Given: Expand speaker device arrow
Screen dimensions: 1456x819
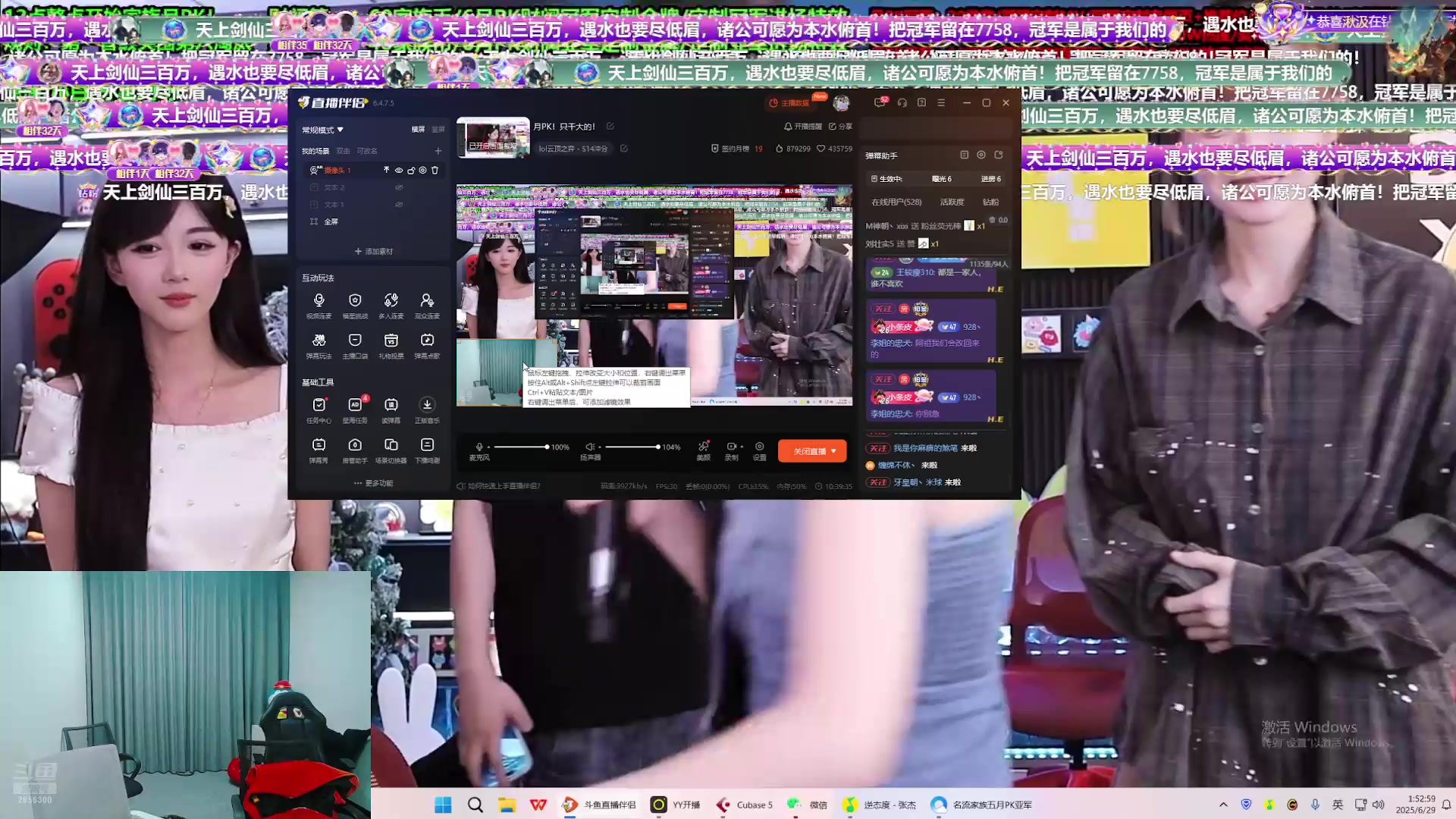Looking at the screenshot, I should (598, 447).
